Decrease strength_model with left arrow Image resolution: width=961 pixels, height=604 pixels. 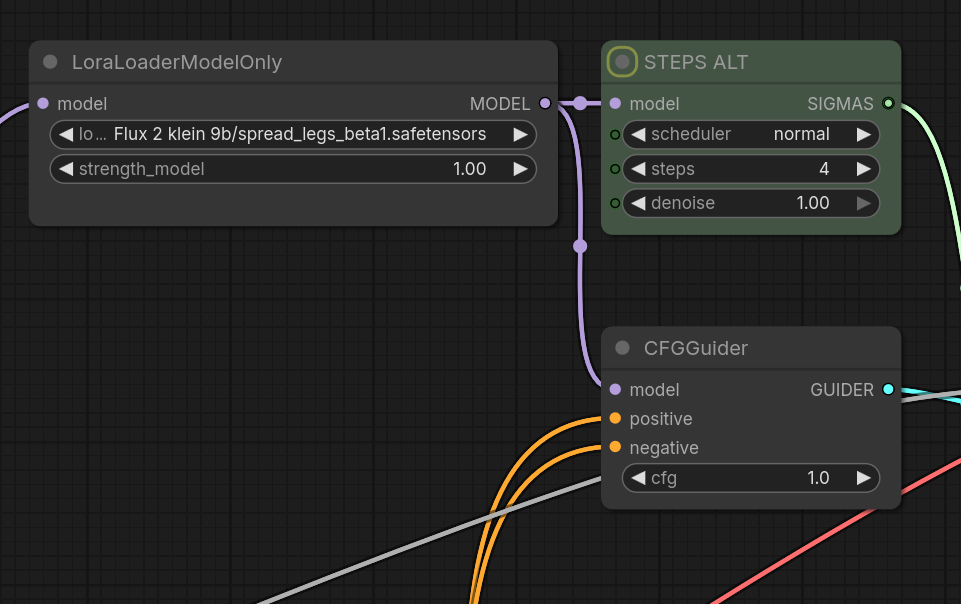point(66,169)
